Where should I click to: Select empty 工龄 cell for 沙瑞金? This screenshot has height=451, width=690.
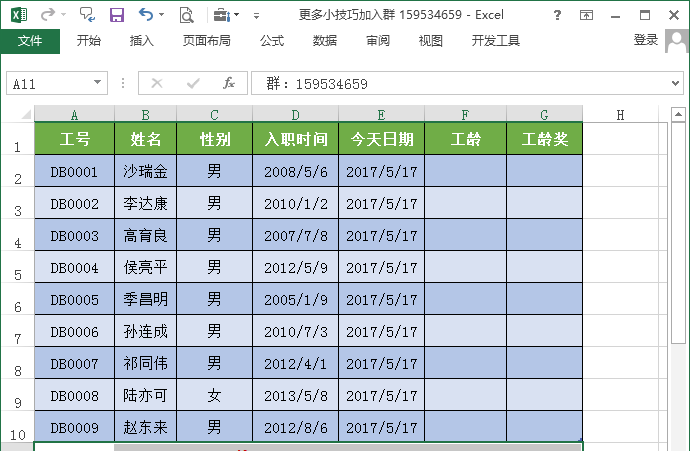click(x=465, y=171)
